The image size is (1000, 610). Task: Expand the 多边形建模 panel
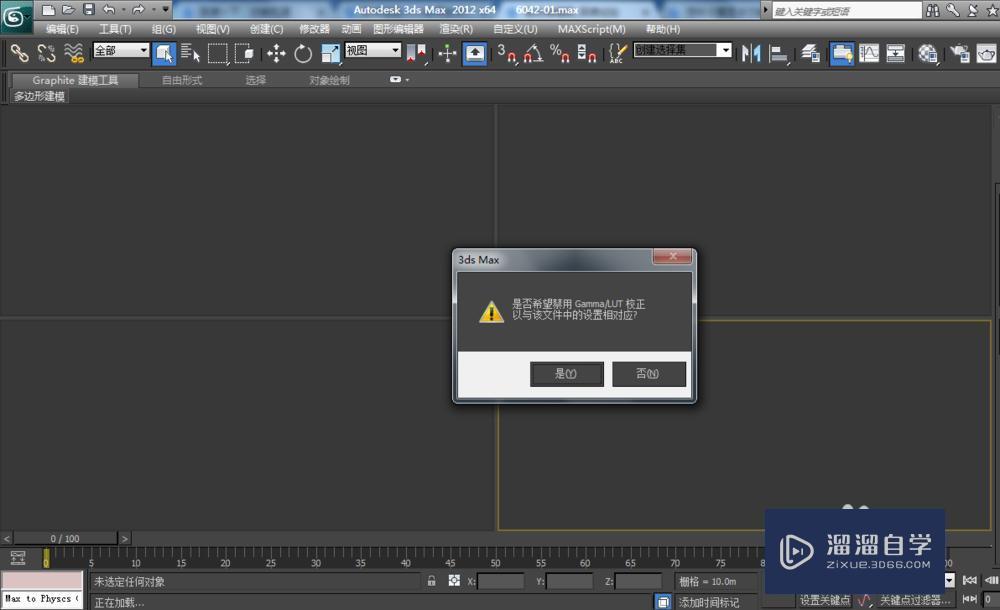tap(40, 96)
